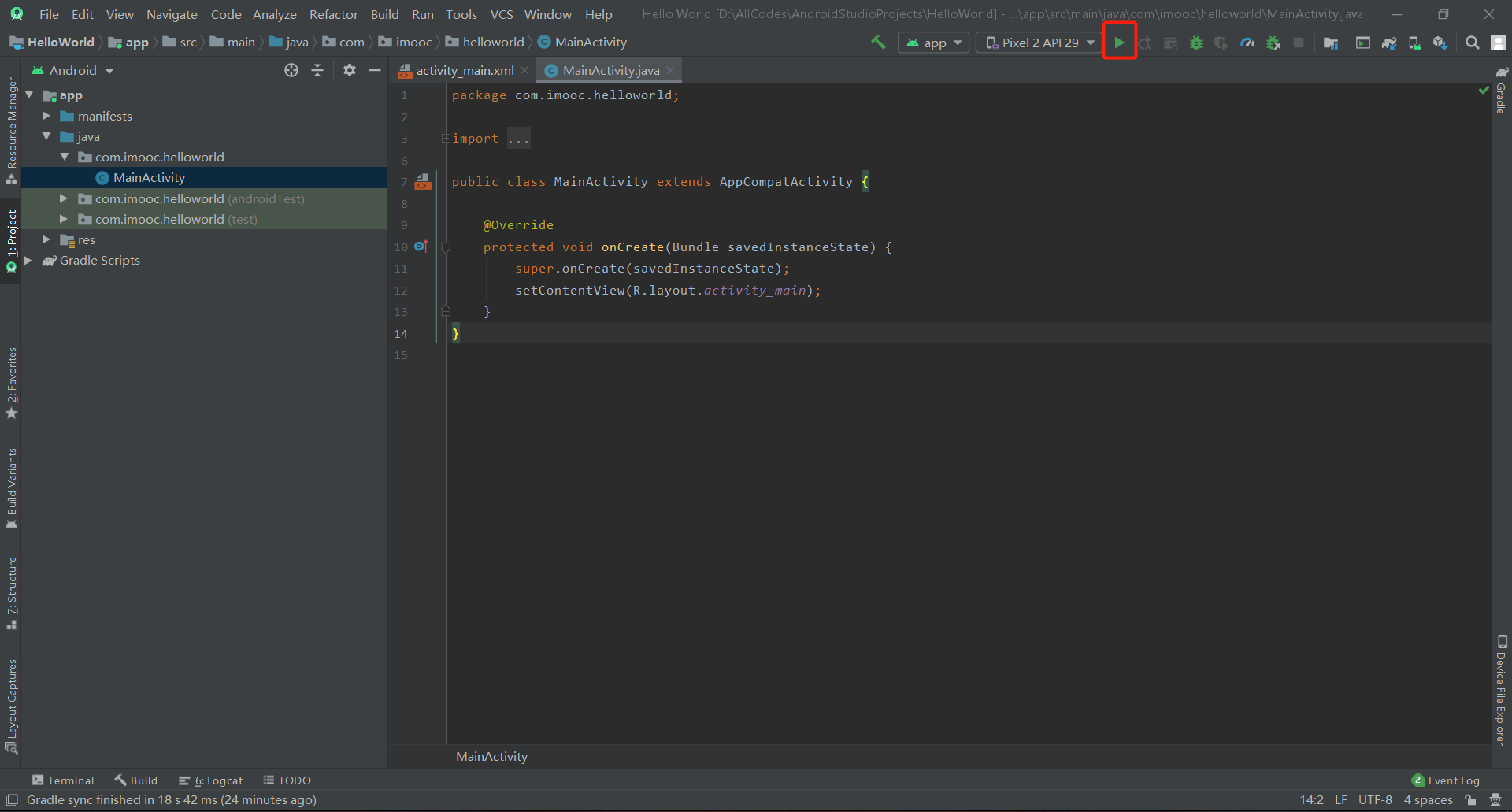This screenshot has height=812, width=1512.
Task: Click the green inspection checkmark in editor
Action: coord(1484,90)
